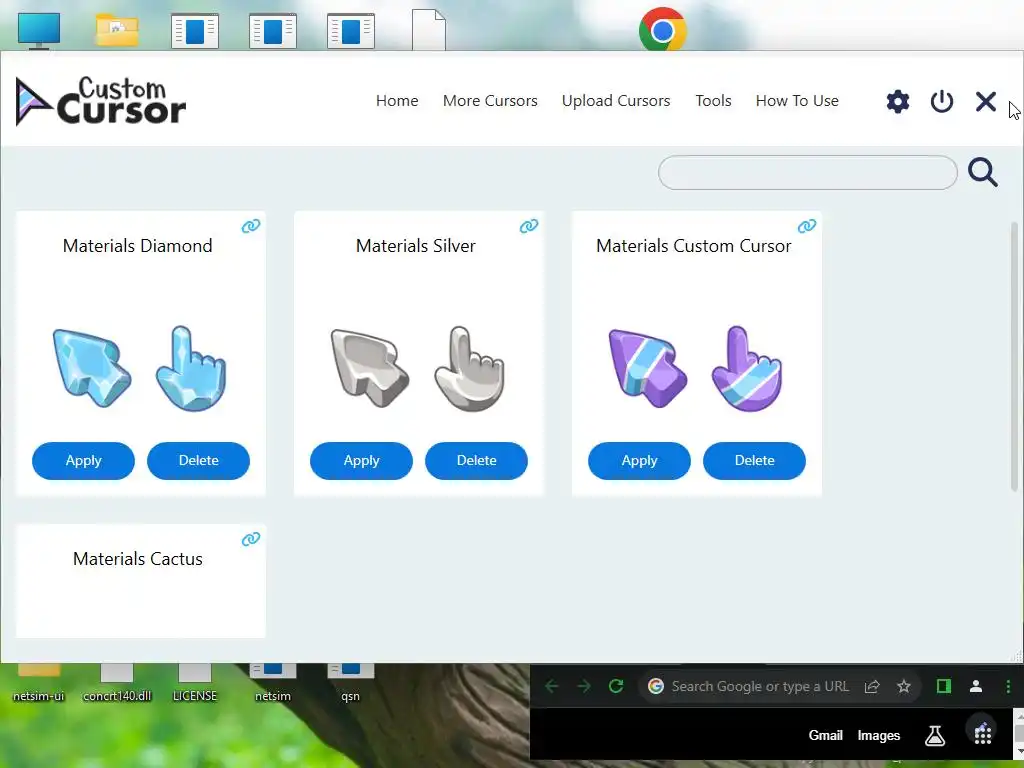Open the blank document desktop icon

coord(429,29)
